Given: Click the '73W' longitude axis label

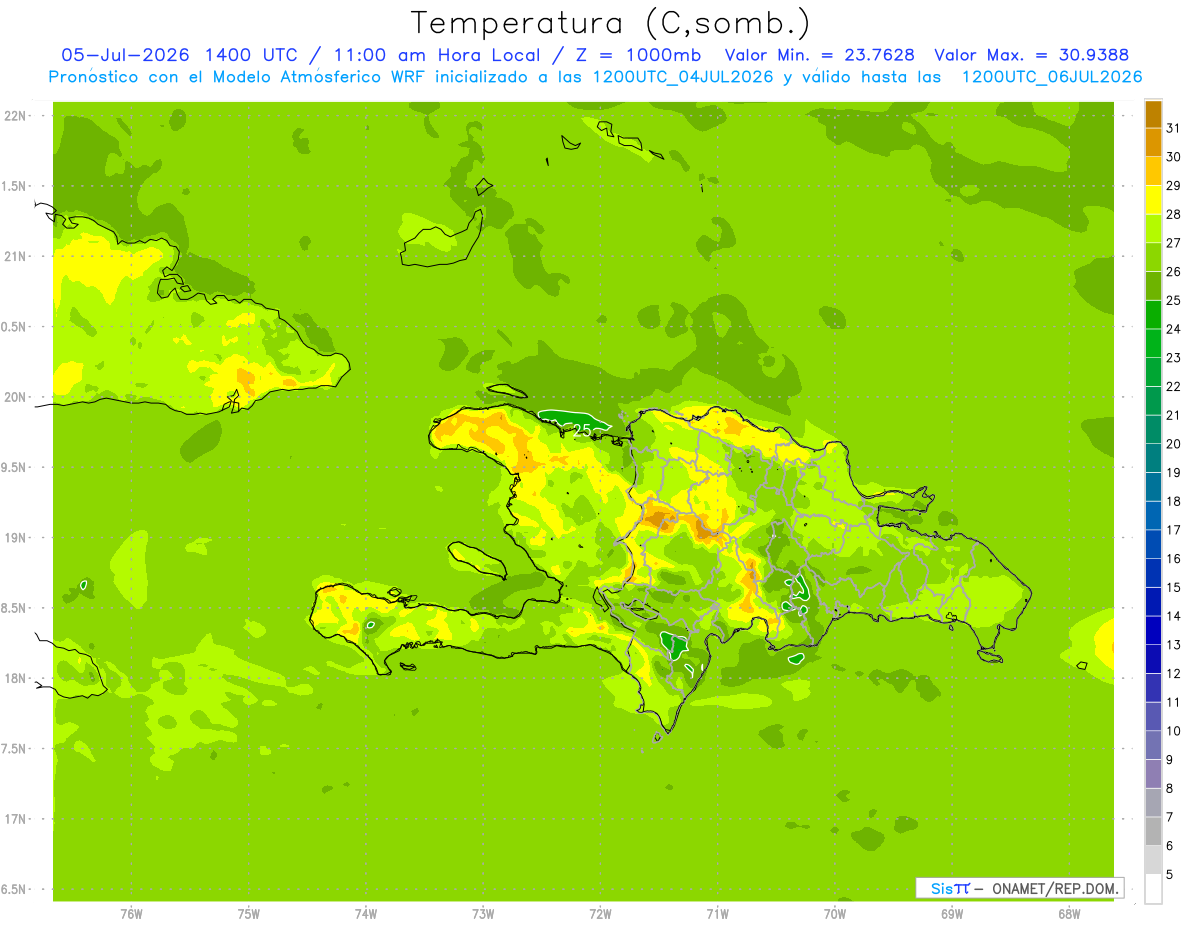Looking at the screenshot, I should pos(483,914).
